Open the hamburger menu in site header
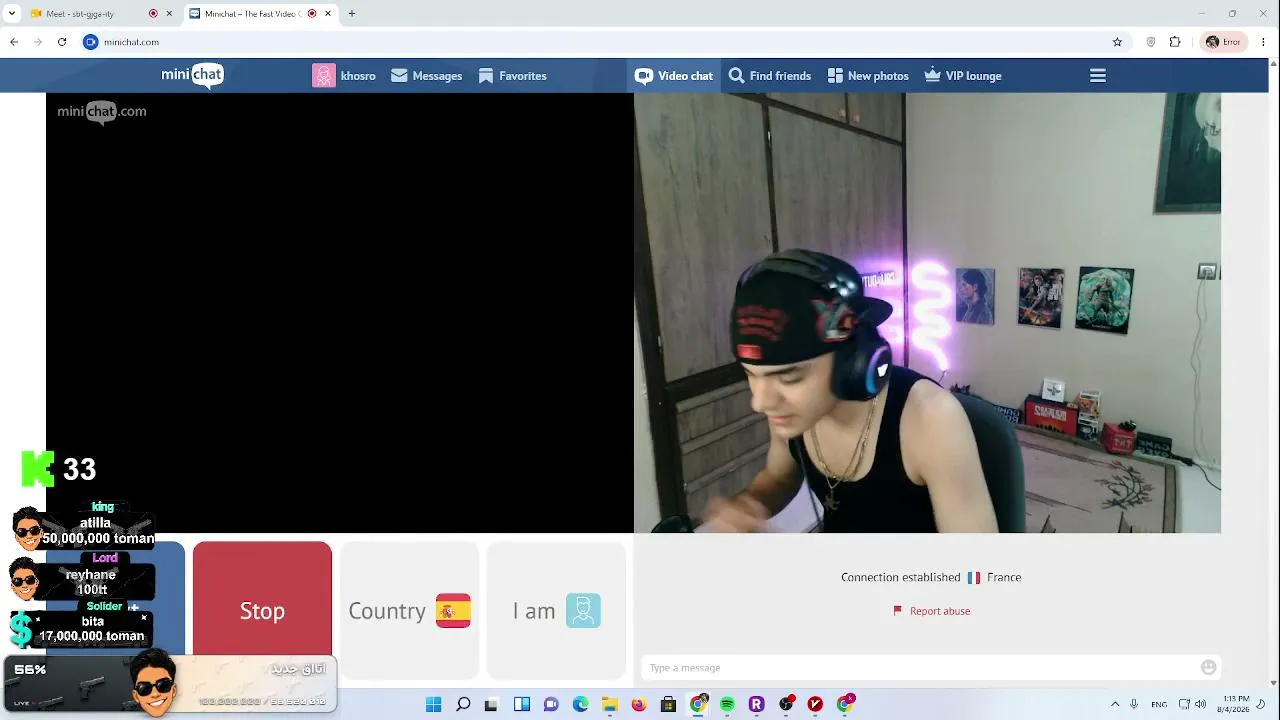 [x=1097, y=76]
